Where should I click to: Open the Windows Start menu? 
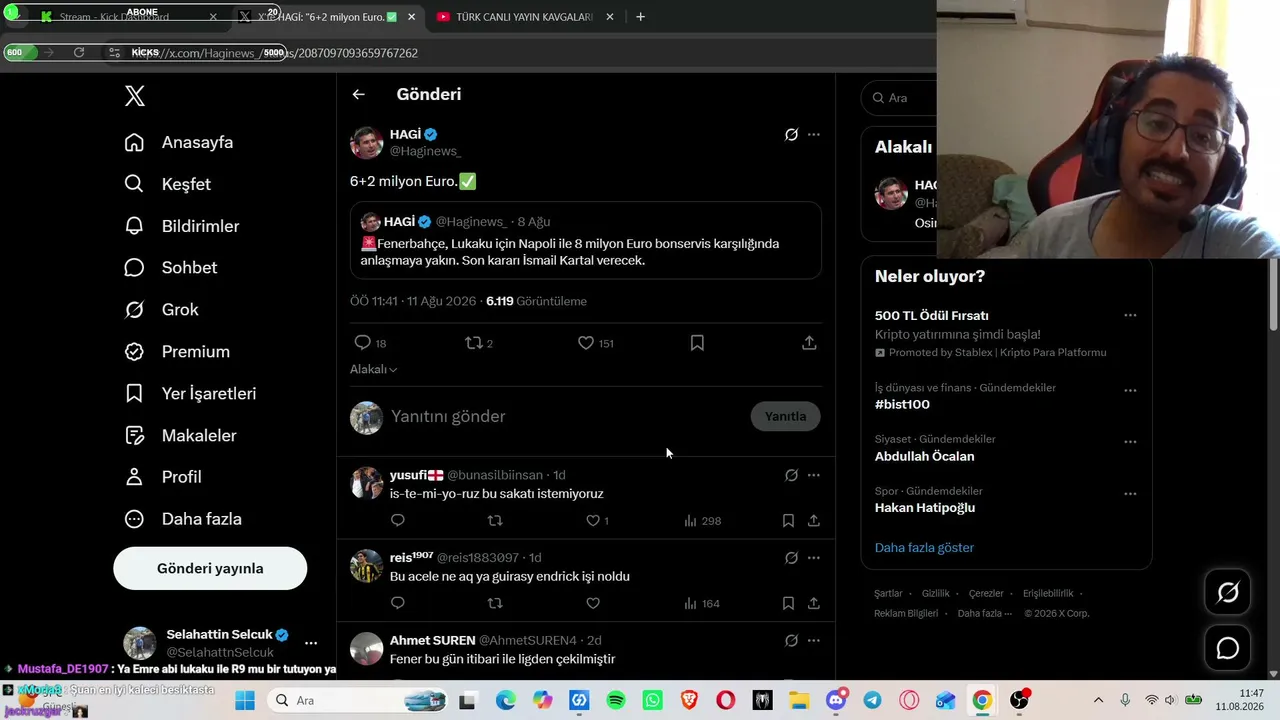pyautogui.click(x=245, y=700)
